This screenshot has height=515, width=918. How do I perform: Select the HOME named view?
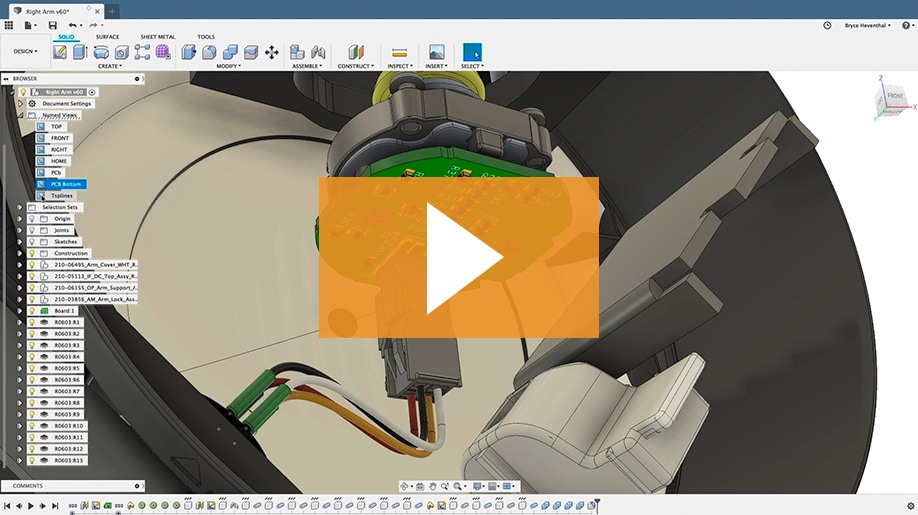pos(59,161)
